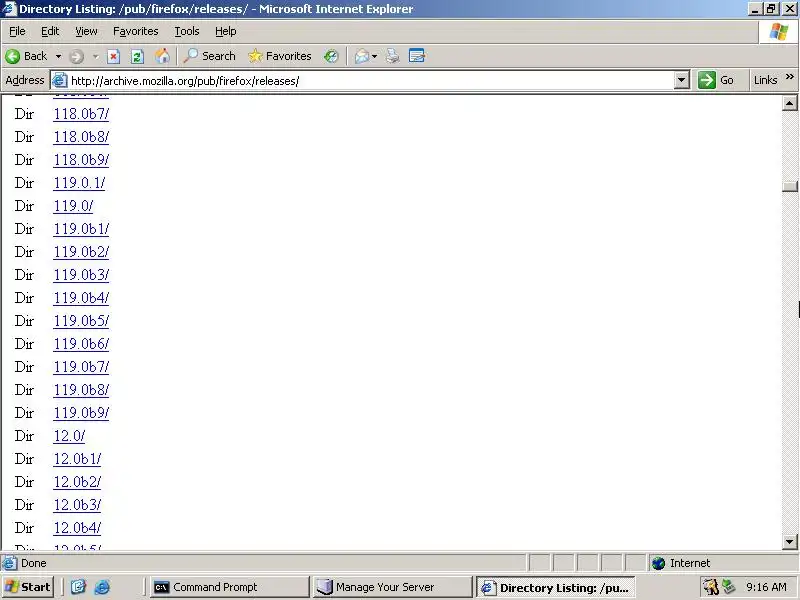Open the 118.0b8/ directory link

click(81, 137)
